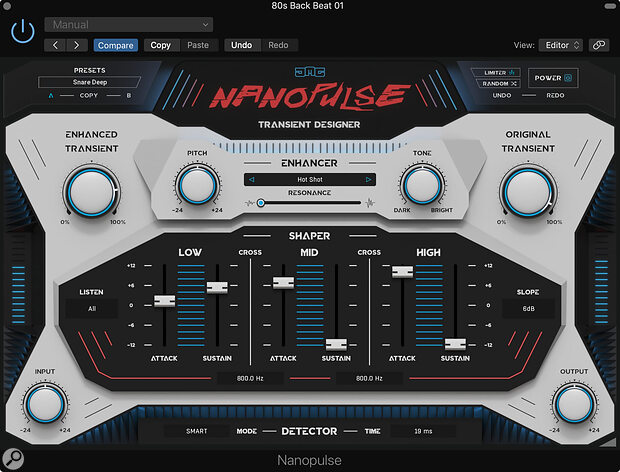Click the mid-high crossover 800.0 Hz field

click(x=369, y=378)
